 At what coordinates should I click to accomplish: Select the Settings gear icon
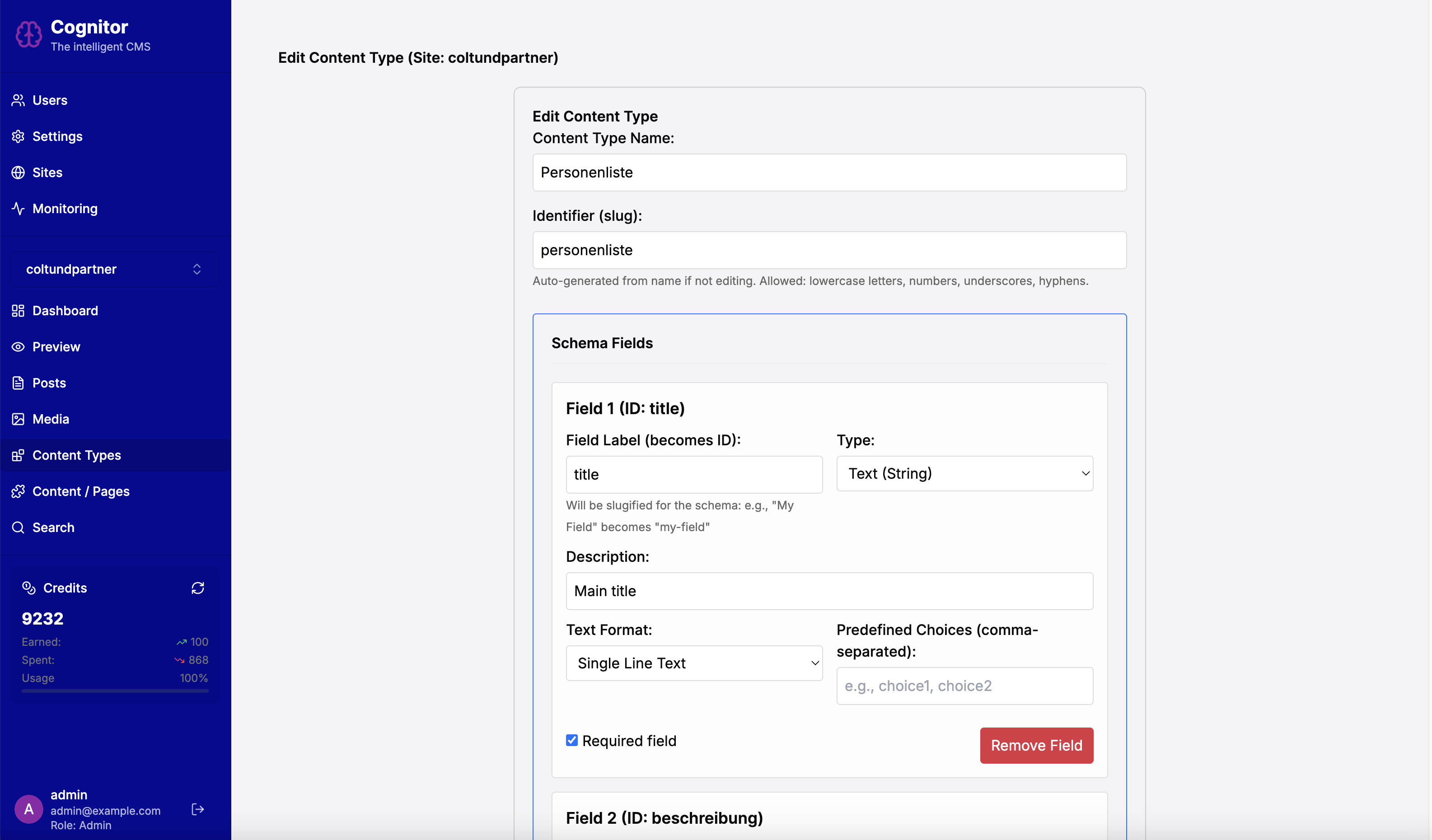coord(18,136)
